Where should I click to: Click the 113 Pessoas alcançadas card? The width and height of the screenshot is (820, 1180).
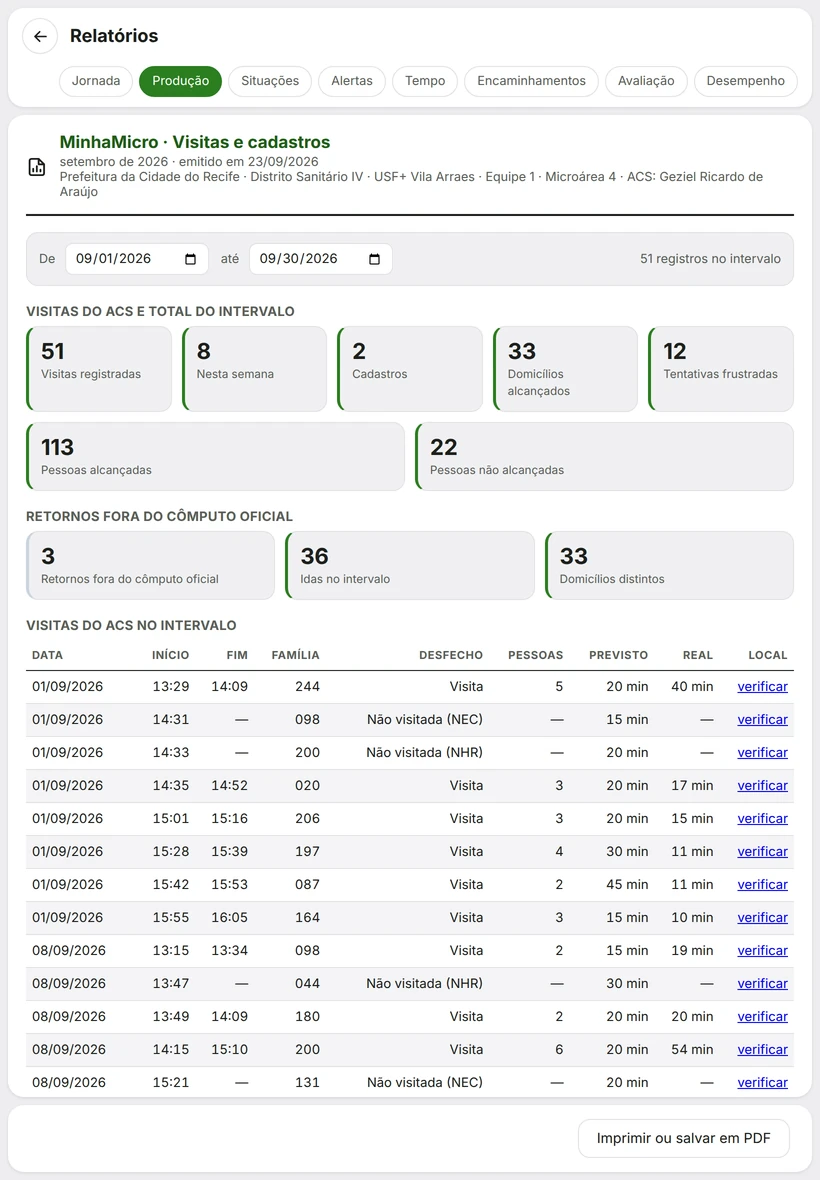click(215, 457)
